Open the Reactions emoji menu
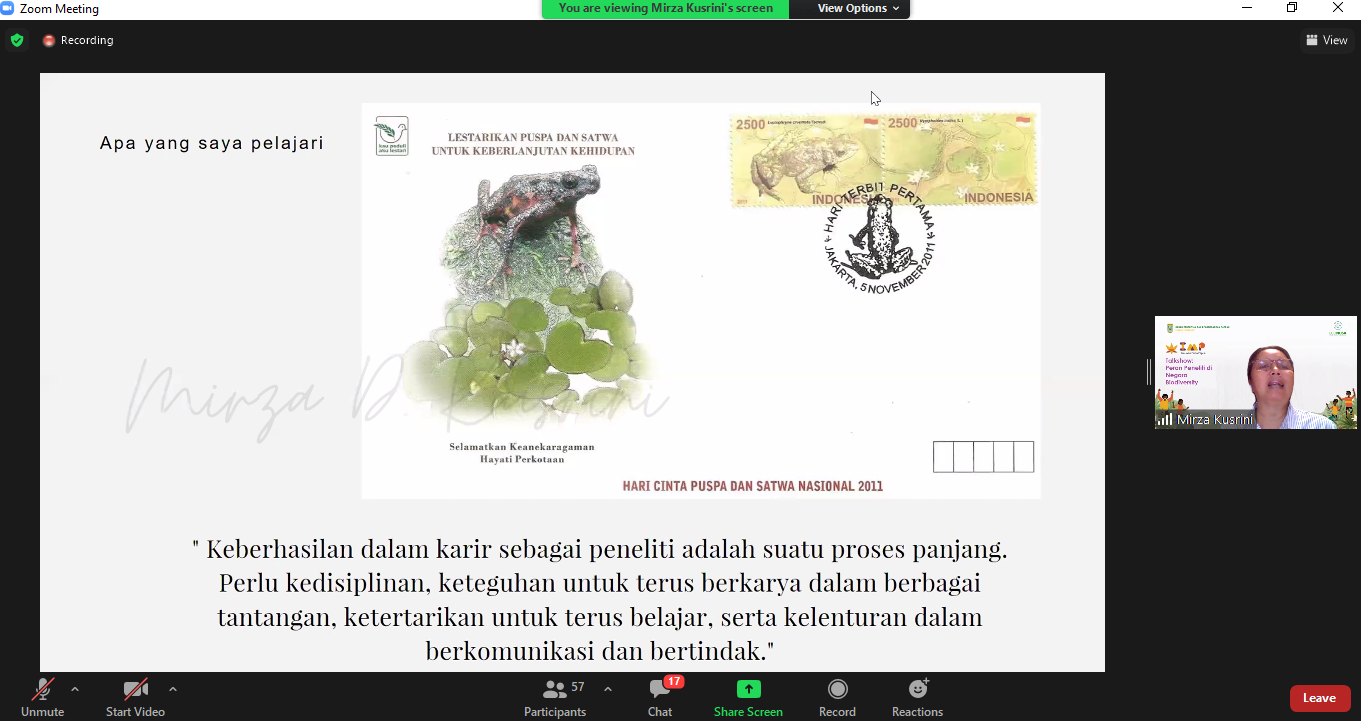The width and height of the screenshot is (1361, 721). pos(917,697)
